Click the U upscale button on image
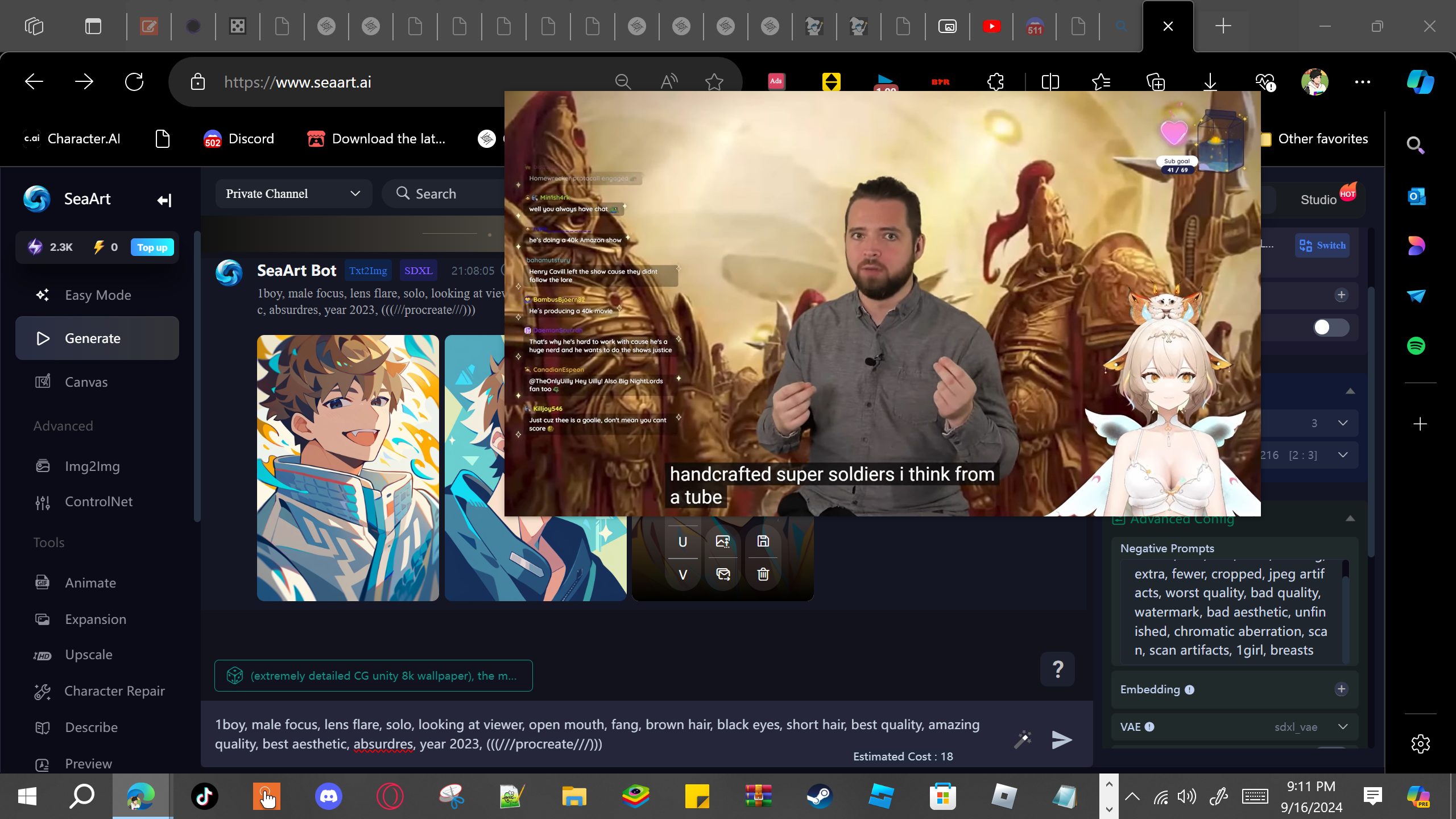1456x819 pixels. coord(683,542)
